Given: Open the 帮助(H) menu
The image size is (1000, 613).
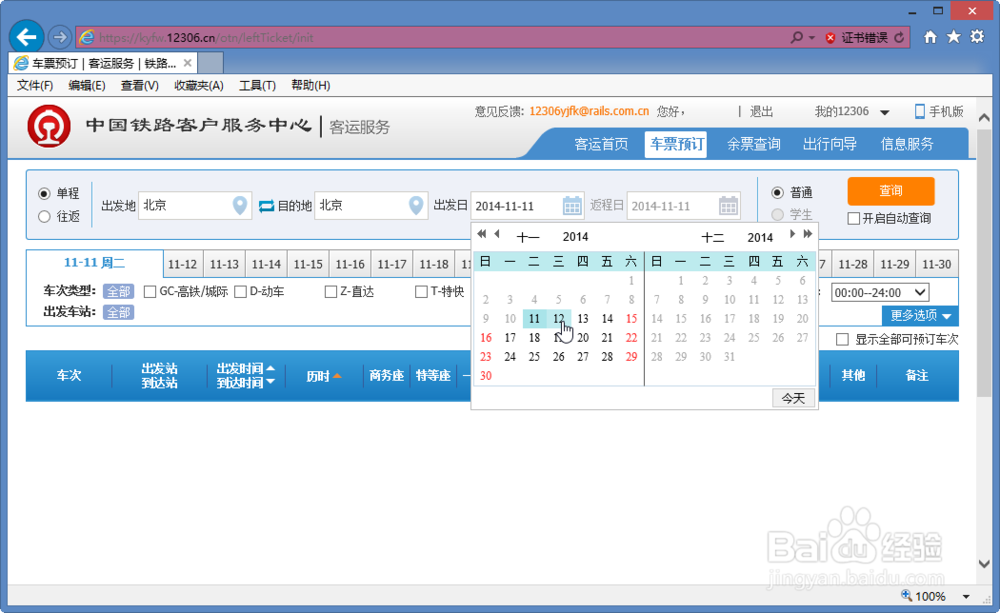Looking at the screenshot, I should pos(311,85).
